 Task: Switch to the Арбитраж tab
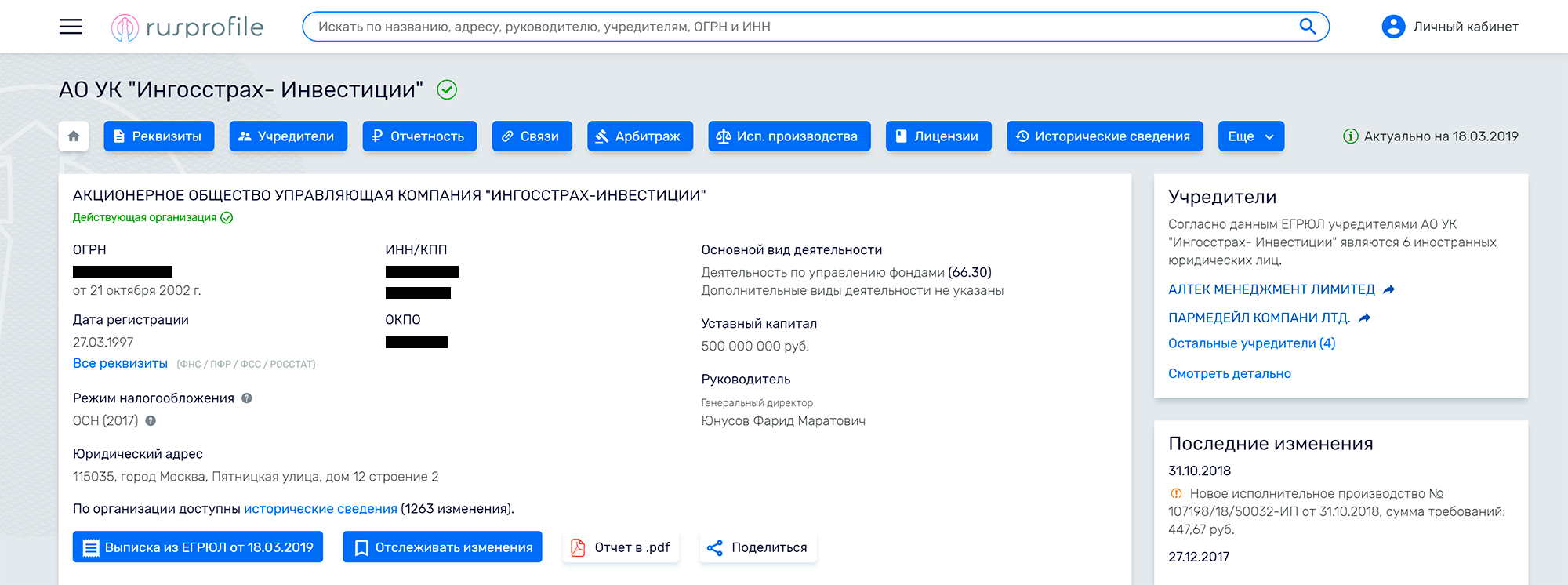(640, 136)
